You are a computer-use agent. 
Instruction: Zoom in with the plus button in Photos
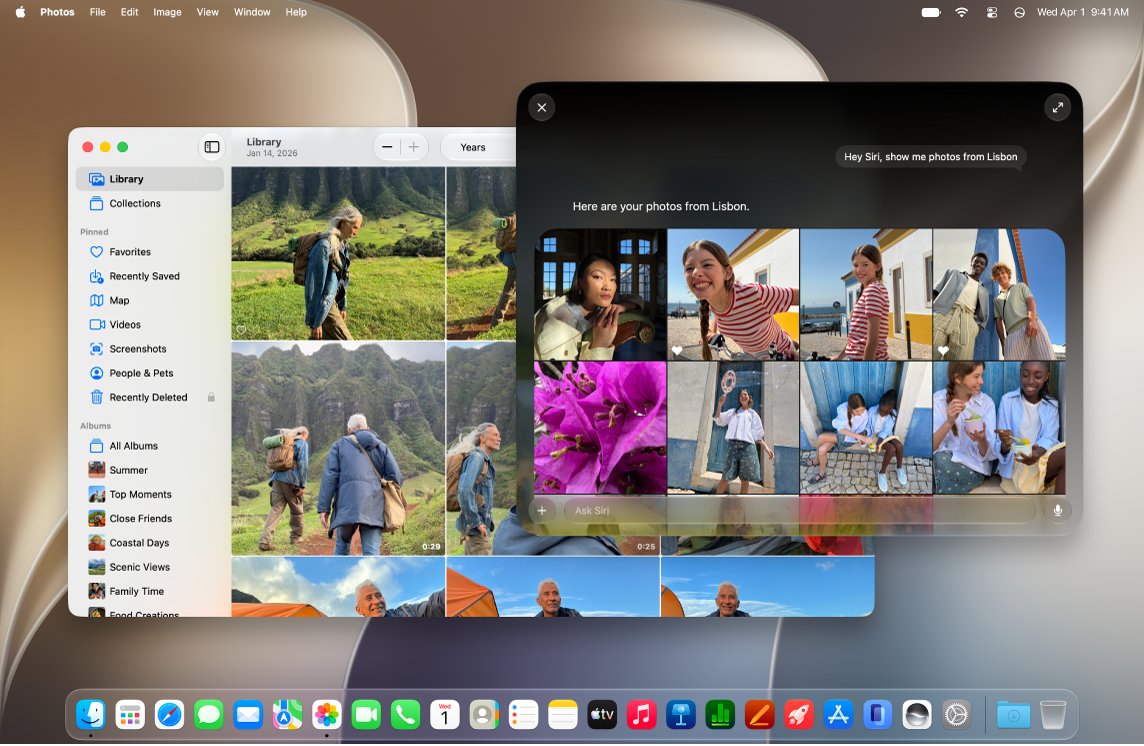tap(414, 147)
